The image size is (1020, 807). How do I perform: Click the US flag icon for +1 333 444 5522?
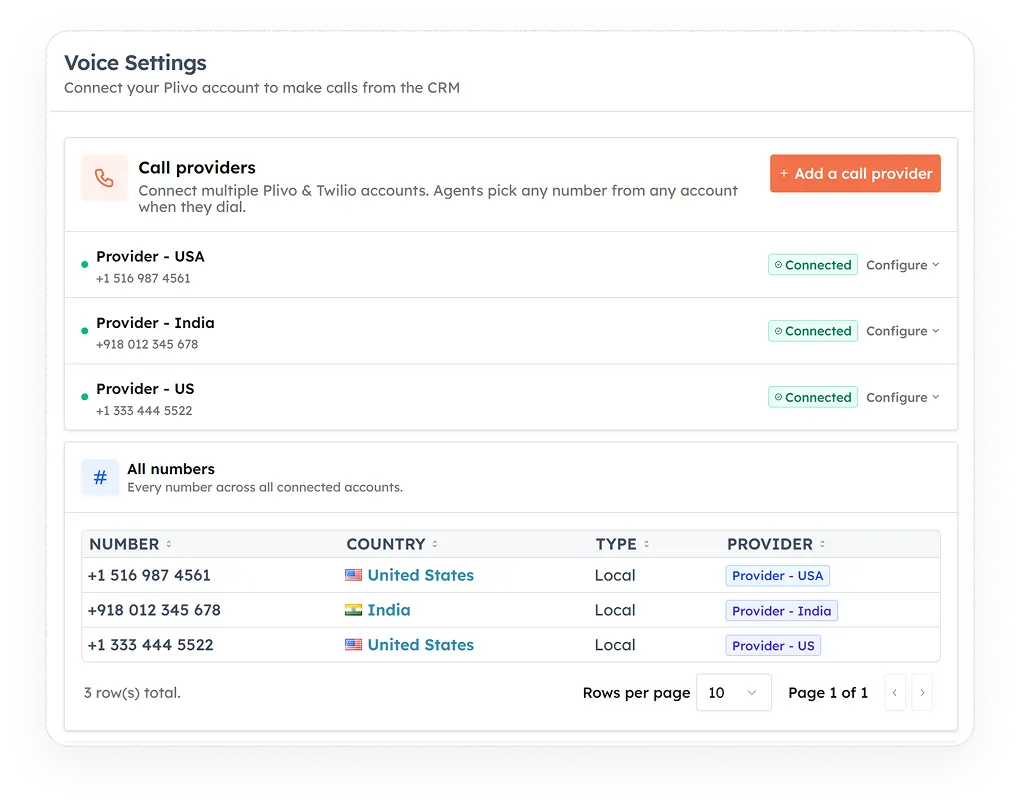click(x=353, y=644)
